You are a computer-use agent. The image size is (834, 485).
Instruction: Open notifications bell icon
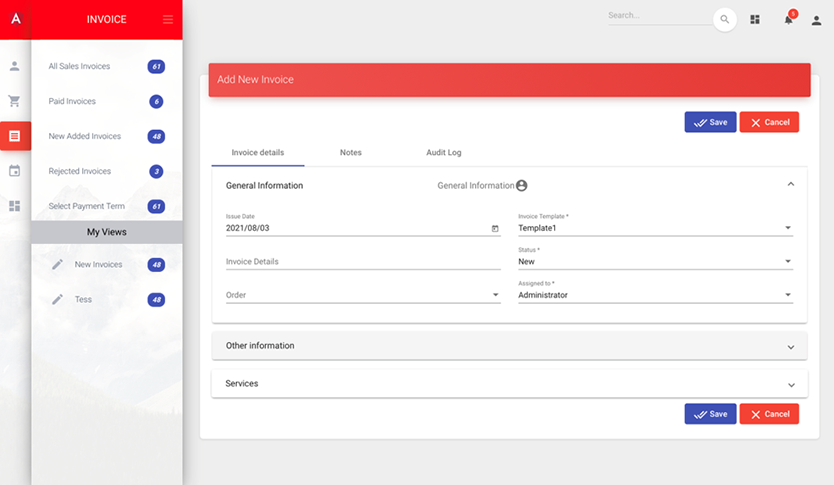tap(788, 20)
